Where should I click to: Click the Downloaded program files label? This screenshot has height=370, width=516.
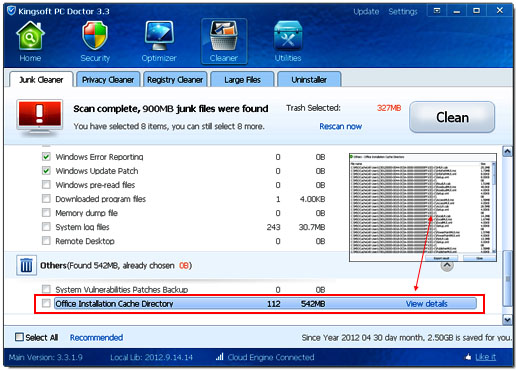[x=100, y=199]
